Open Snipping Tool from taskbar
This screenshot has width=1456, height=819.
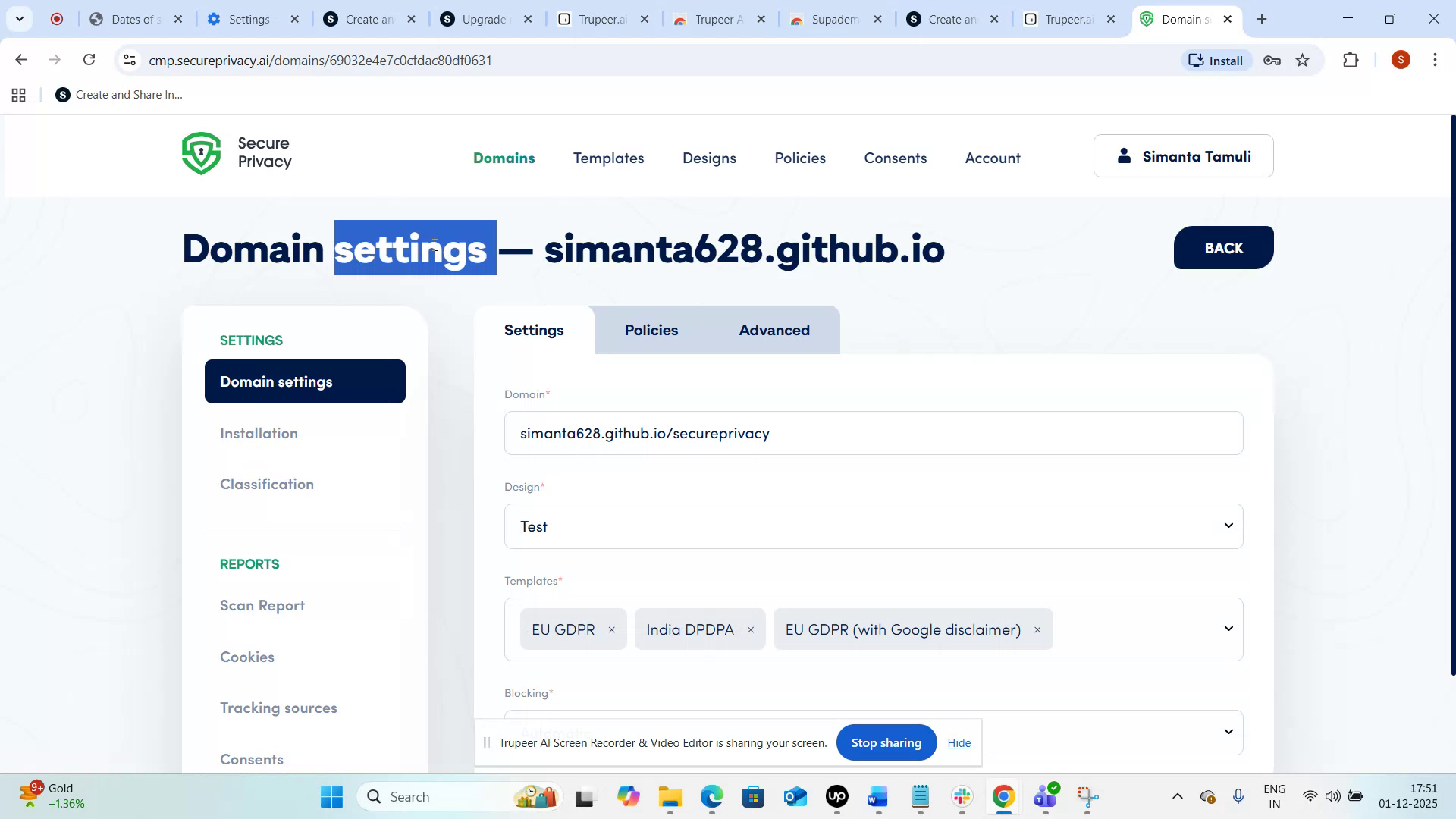(1087, 796)
